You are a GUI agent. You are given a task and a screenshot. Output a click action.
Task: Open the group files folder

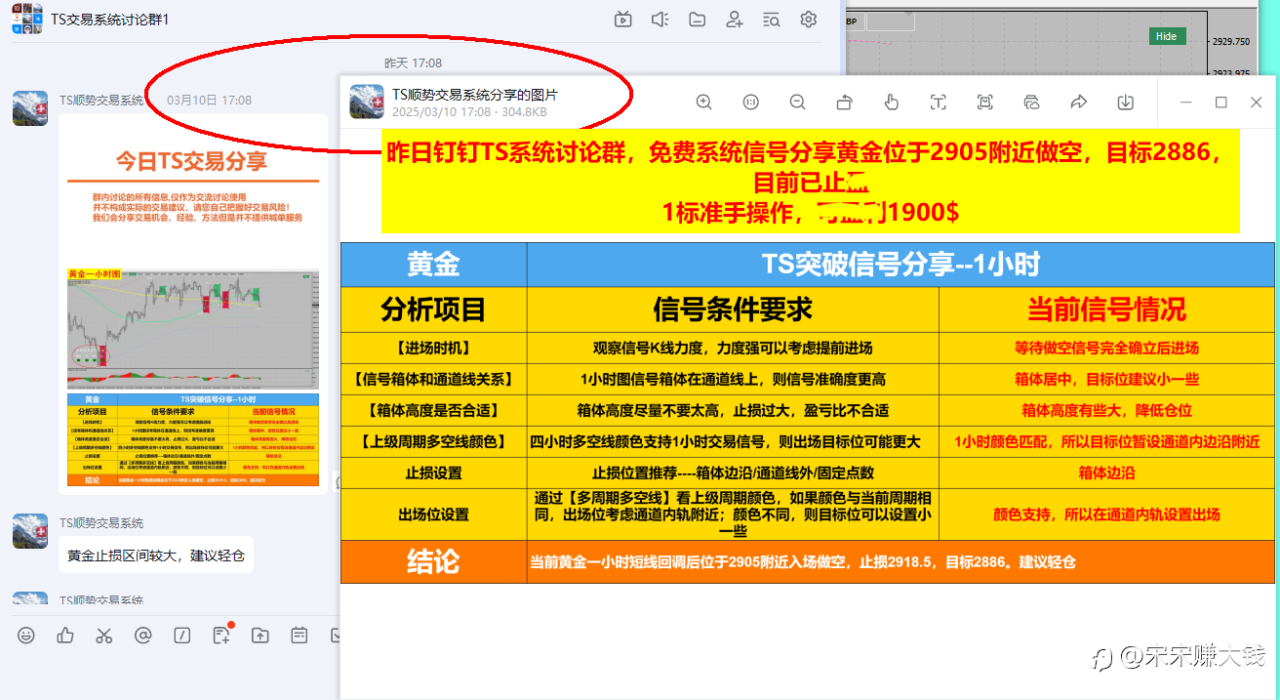click(697, 19)
